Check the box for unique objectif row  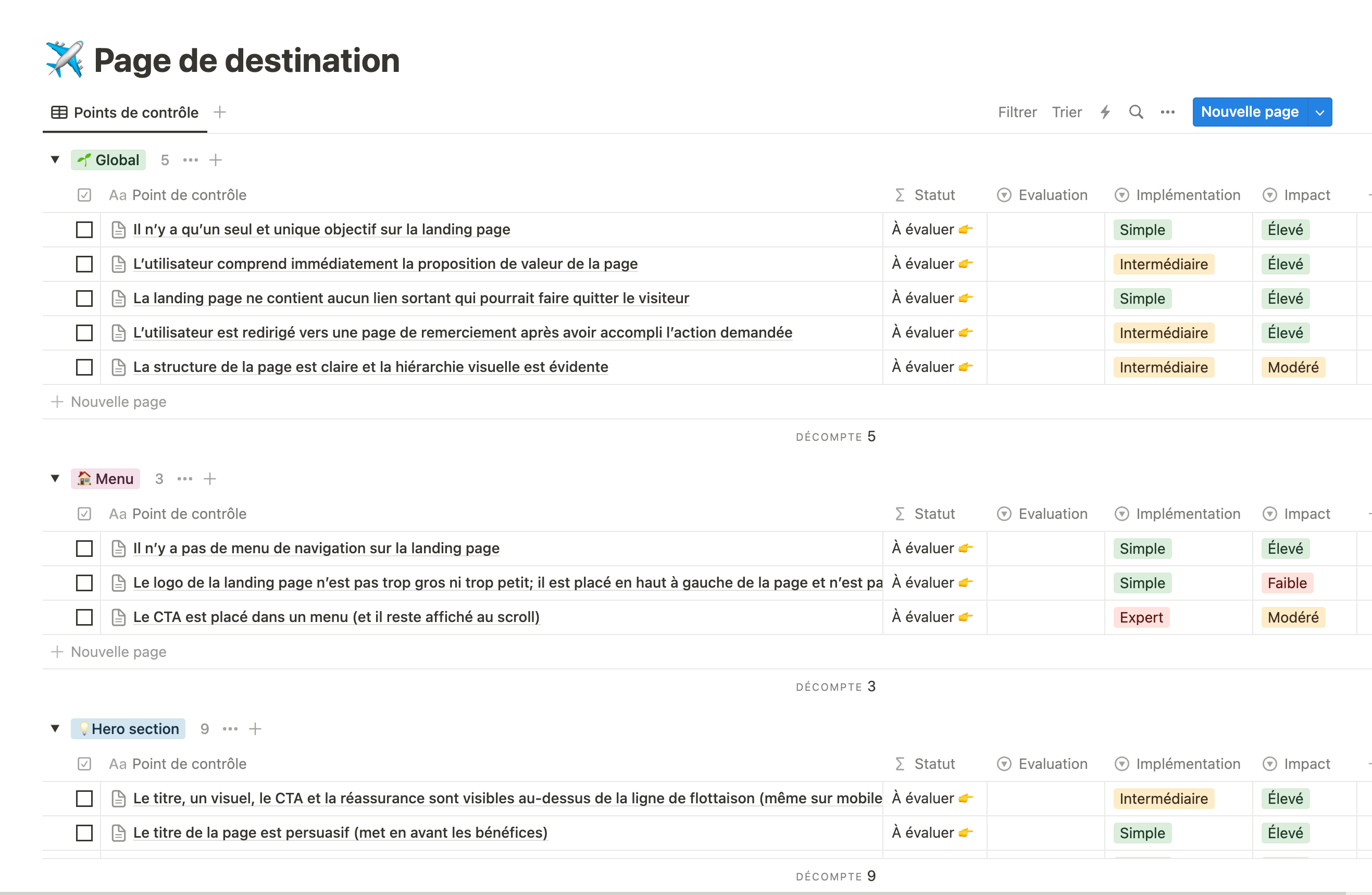coord(84,230)
